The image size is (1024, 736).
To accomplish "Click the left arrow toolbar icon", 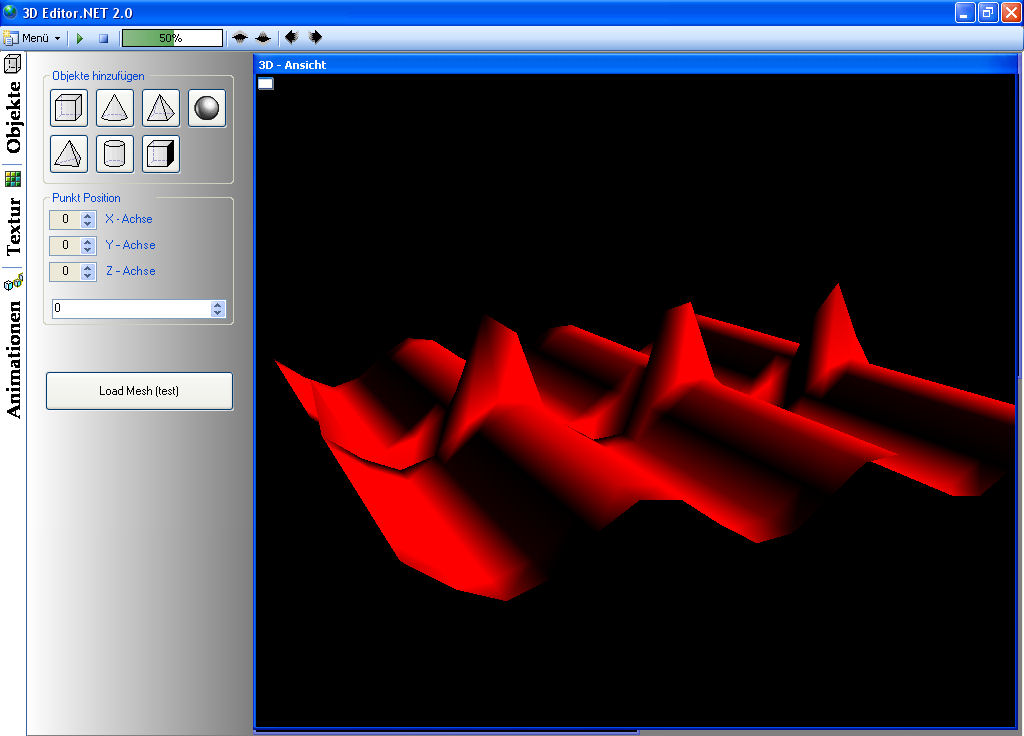I will click(291, 38).
